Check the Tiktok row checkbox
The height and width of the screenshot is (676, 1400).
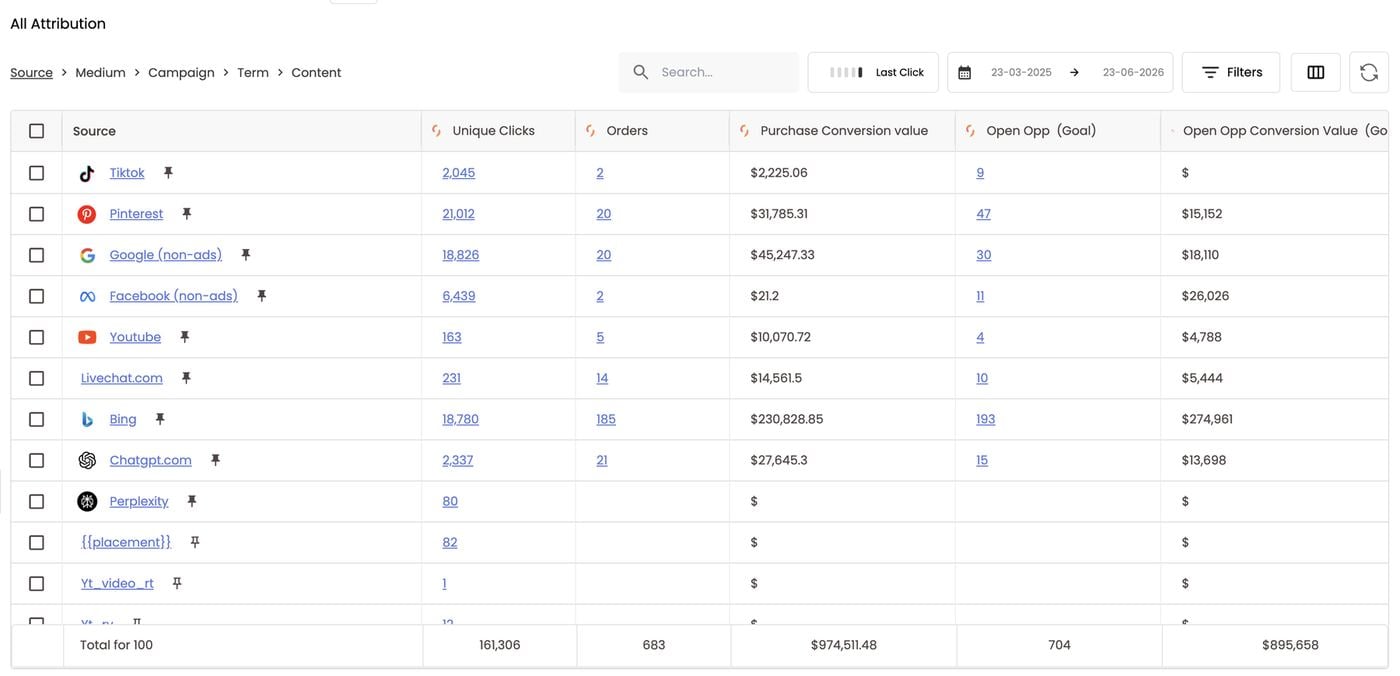pyautogui.click(x=37, y=173)
